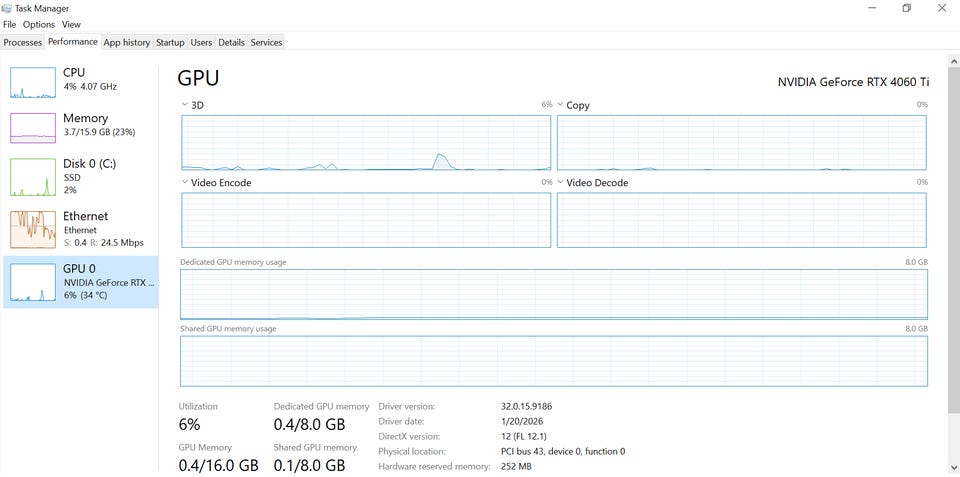Click the Shared GPU memory usage graph

(x=553, y=361)
